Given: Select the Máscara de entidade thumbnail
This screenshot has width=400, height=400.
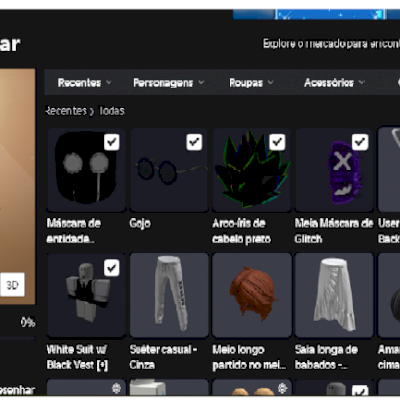Looking at the screenshot, I should [86, 170].
